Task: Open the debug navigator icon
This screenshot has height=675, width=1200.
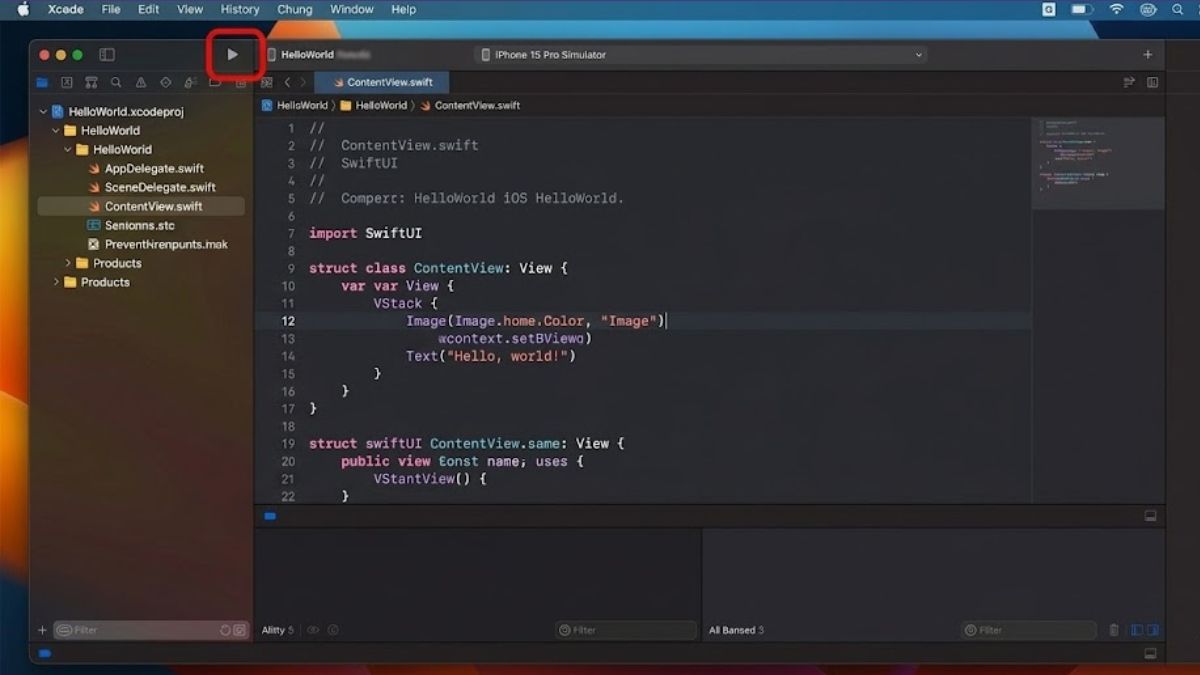Action: click(x=190, y=83)
